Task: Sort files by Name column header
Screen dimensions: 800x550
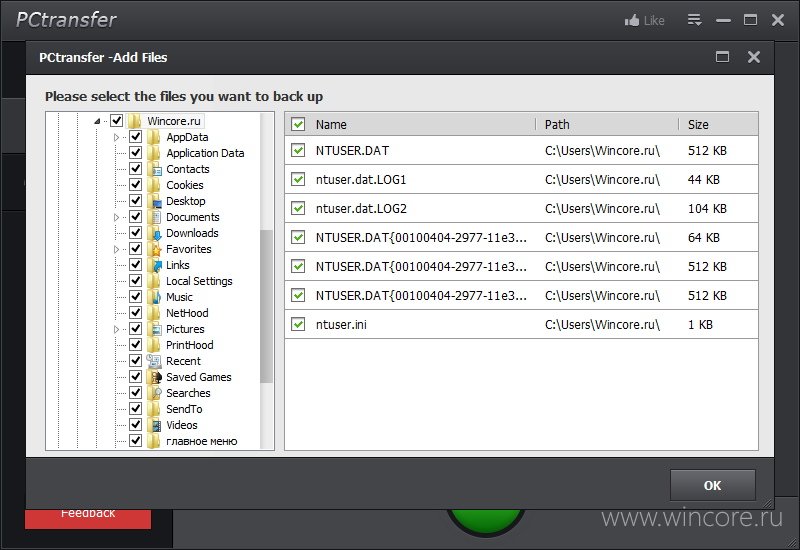Action: (331, 124)
